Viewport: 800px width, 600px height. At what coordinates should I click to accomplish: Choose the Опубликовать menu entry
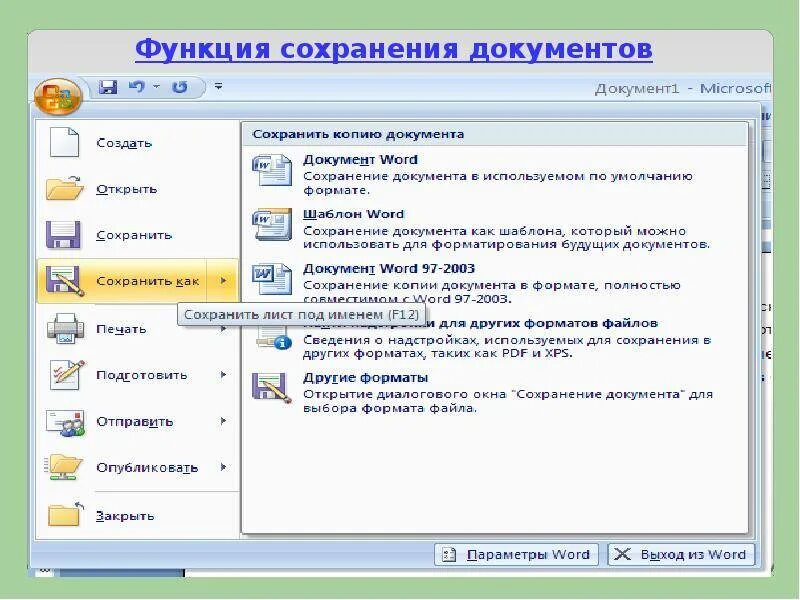[x=138, y=467]
